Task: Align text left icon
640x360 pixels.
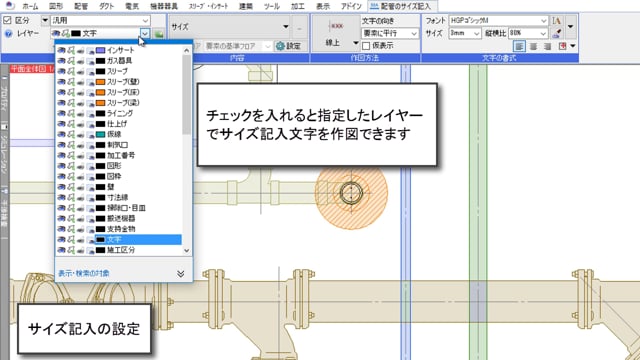Action: pyautogui.click(x=519, y=46)
